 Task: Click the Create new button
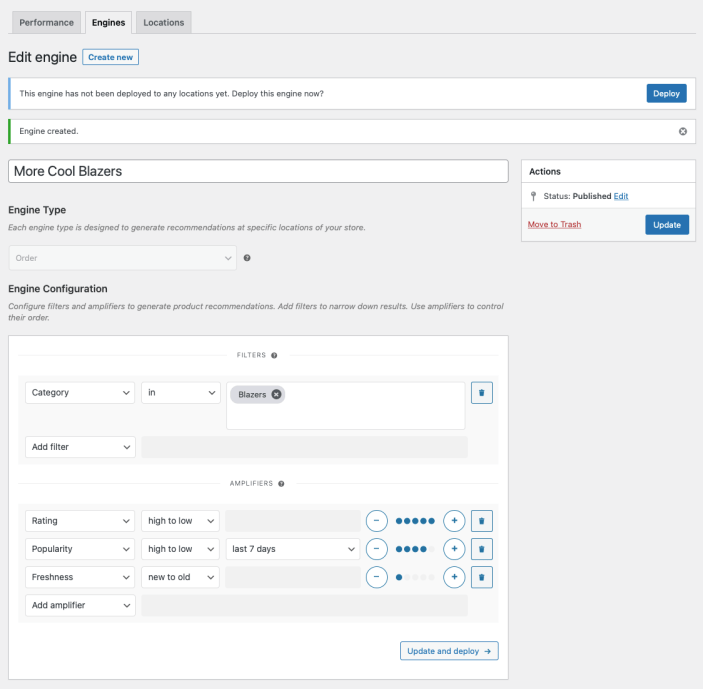(110, 57)
